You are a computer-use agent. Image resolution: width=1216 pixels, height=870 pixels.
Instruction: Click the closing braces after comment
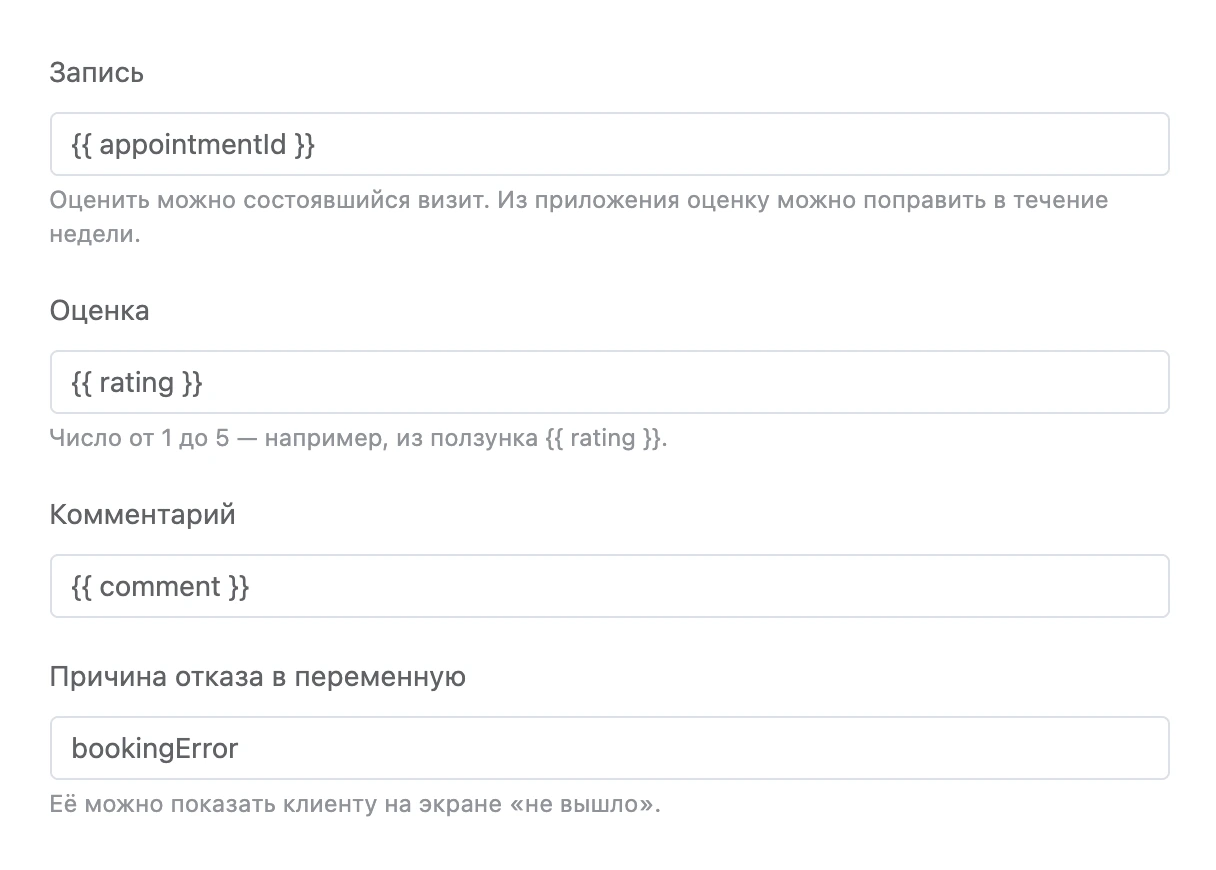[238, 587]
